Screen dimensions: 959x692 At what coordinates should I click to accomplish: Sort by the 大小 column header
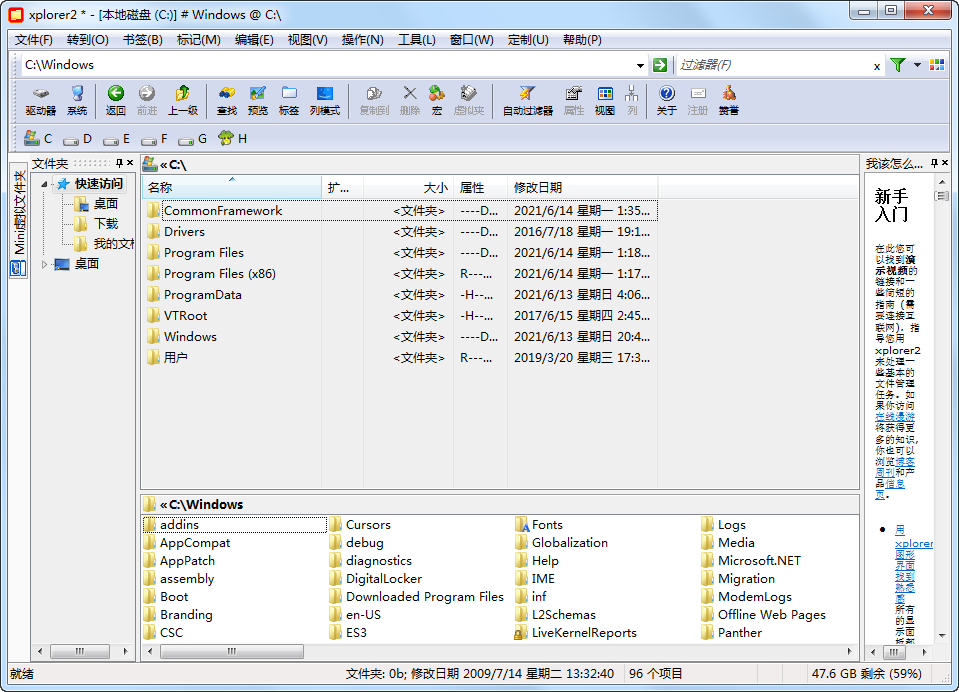(409, 188)
